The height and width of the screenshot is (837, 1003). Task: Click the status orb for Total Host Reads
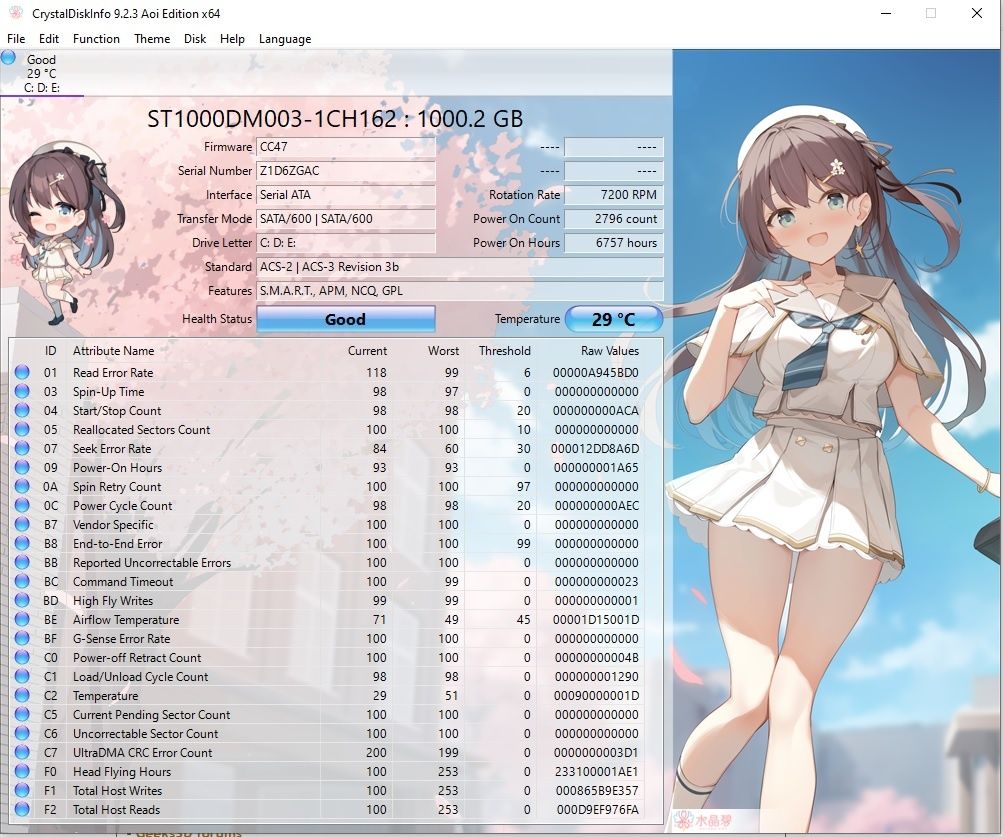pos(22,809)
